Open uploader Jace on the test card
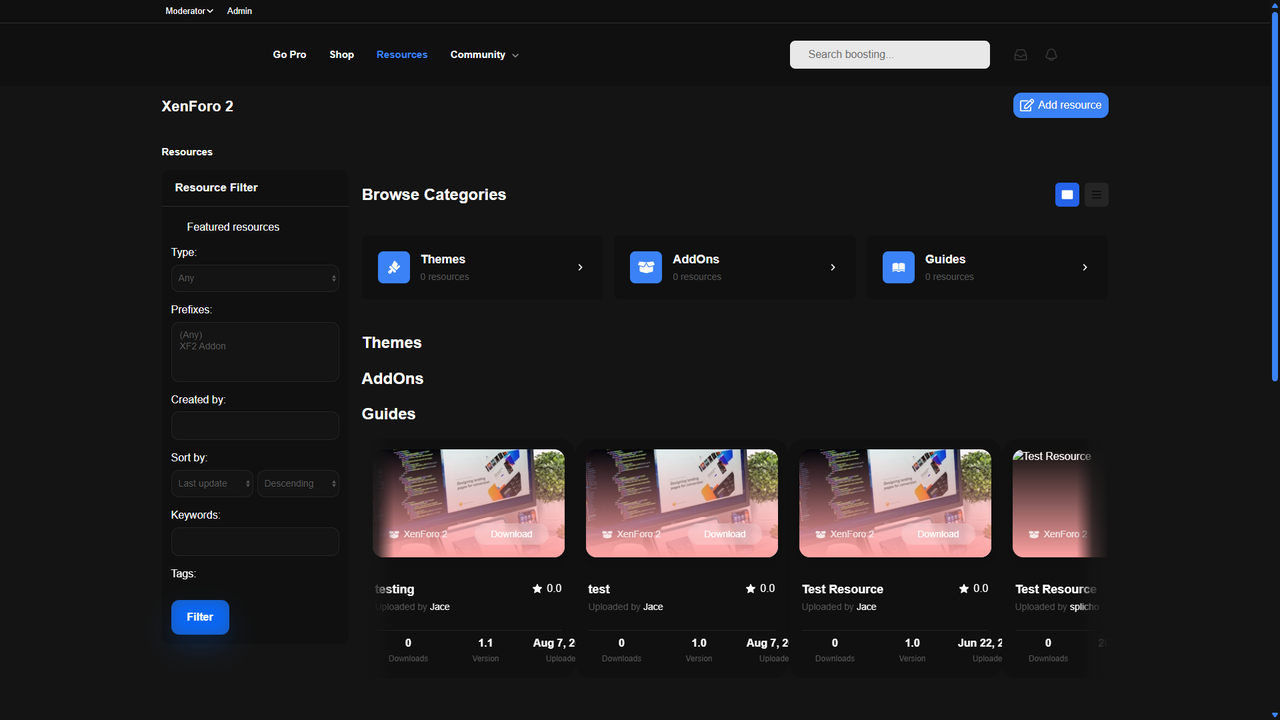 [x=653, y=607]
